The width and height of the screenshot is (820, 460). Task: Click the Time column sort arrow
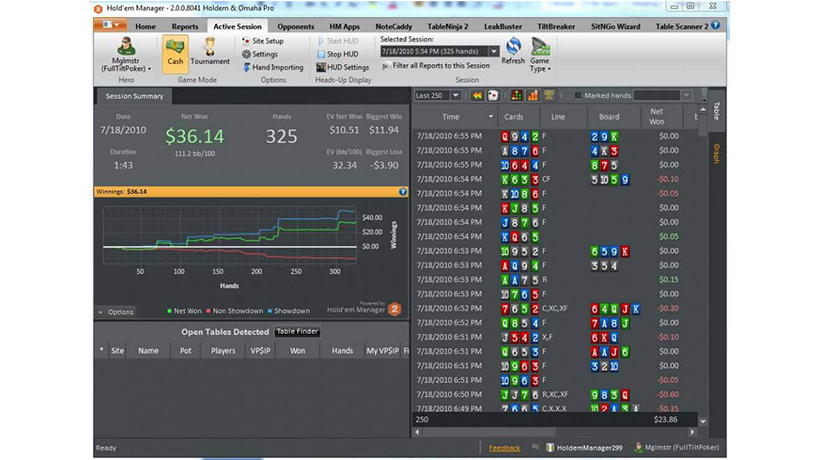491,117
